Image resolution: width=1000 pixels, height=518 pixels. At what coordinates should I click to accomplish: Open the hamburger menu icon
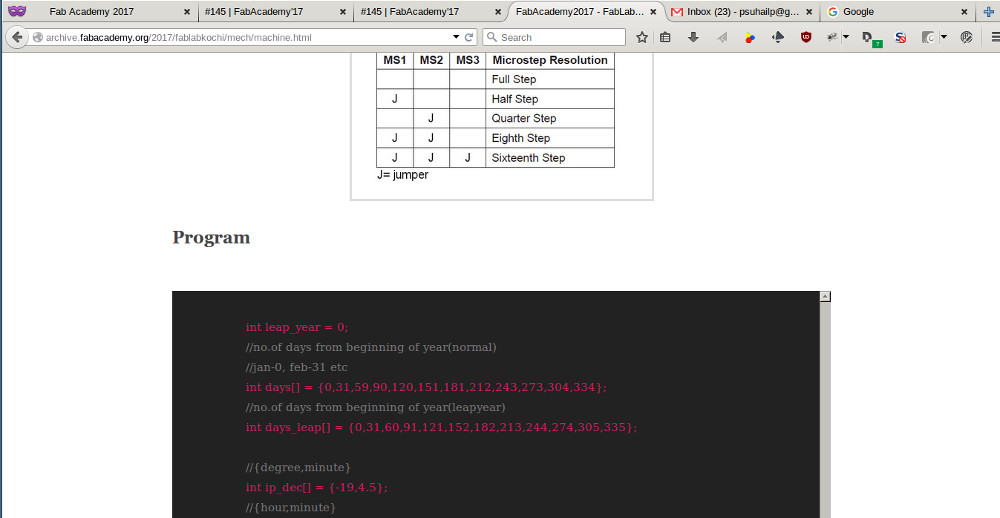click(x=995, y=38)
